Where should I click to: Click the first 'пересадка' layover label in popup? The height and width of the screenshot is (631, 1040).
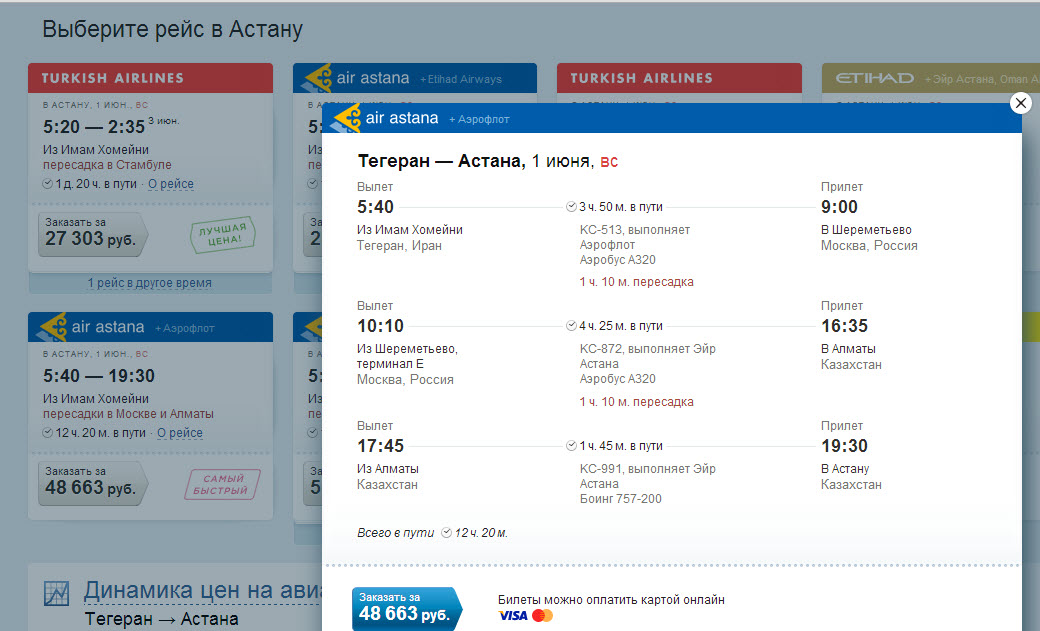[x=663, y=282]
